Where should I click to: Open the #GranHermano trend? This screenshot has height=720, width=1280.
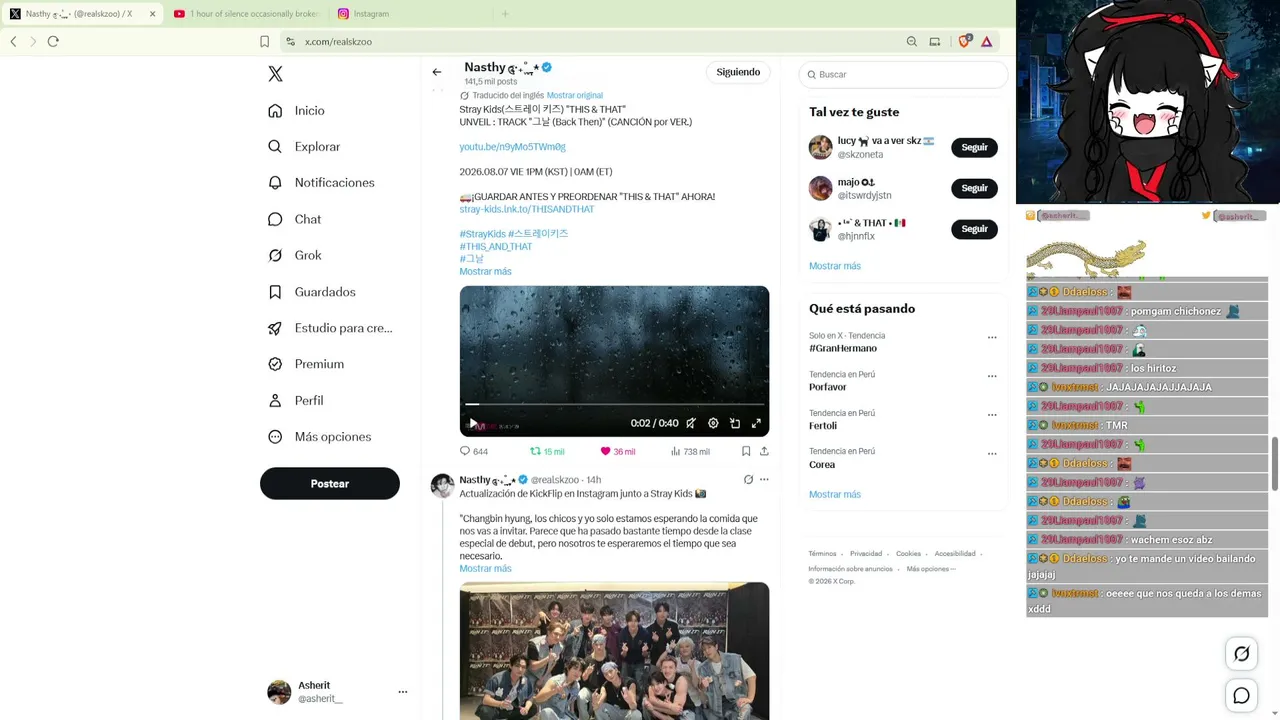843,348
